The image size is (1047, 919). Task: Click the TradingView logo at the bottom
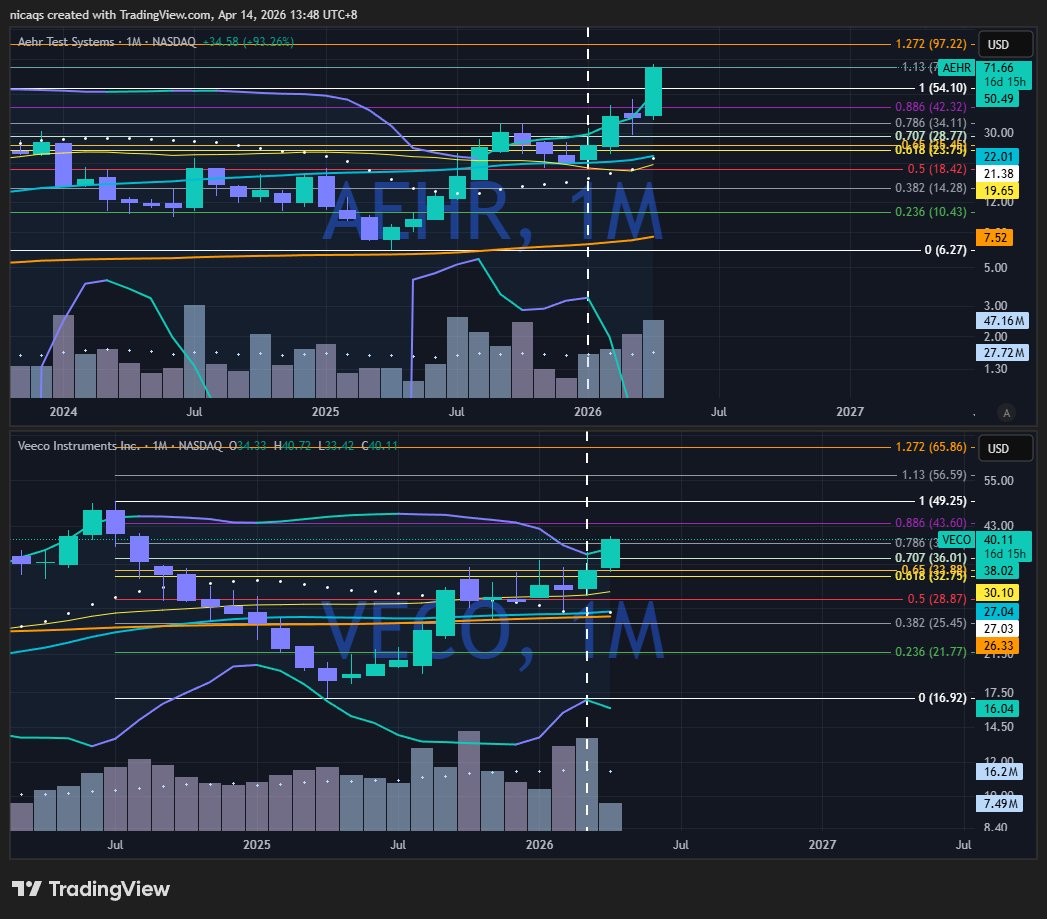click(x=91, y=889)
